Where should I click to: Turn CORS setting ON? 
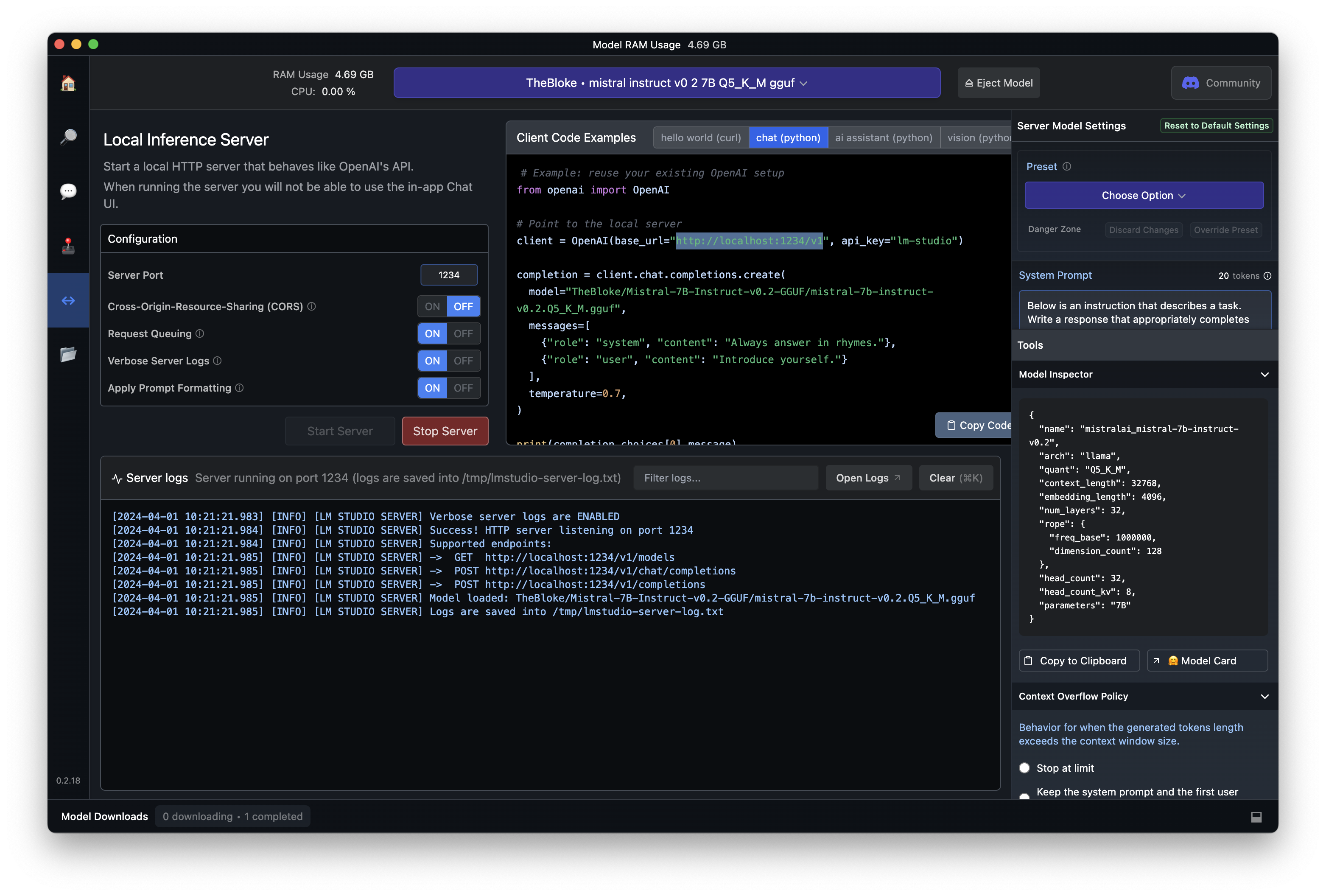[x=432, y=306]
